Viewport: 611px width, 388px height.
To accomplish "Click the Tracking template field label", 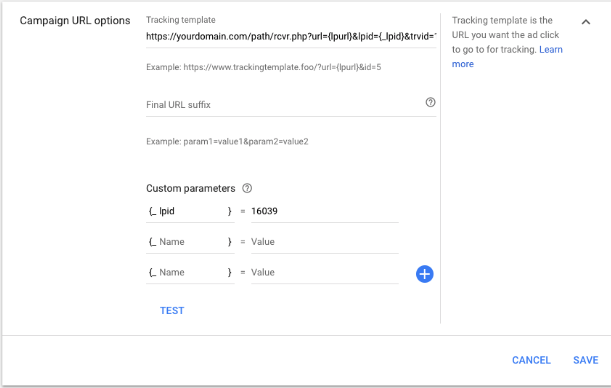I will [x=181, y=20].
